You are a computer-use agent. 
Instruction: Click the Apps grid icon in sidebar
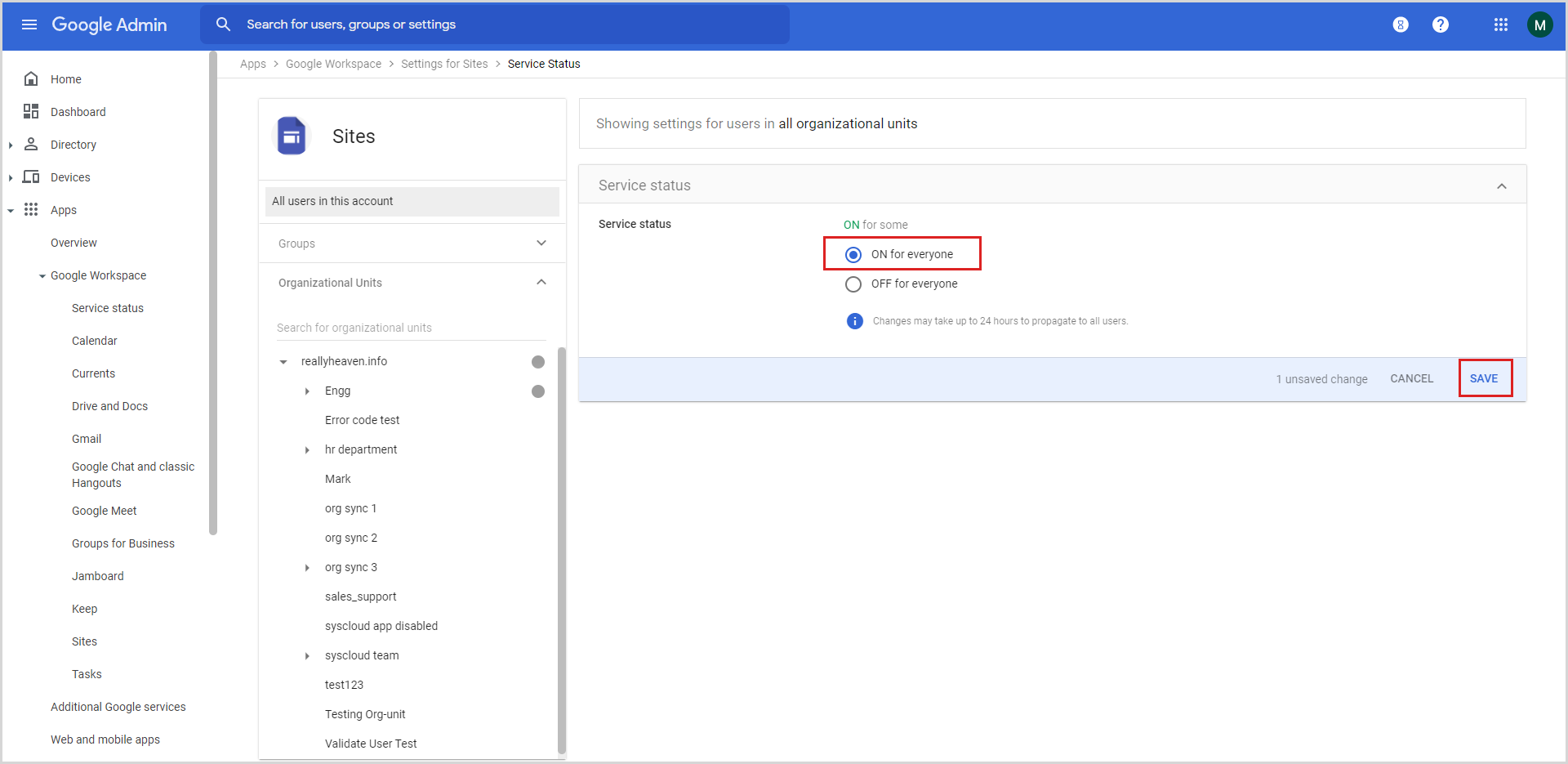click(31, 209)
